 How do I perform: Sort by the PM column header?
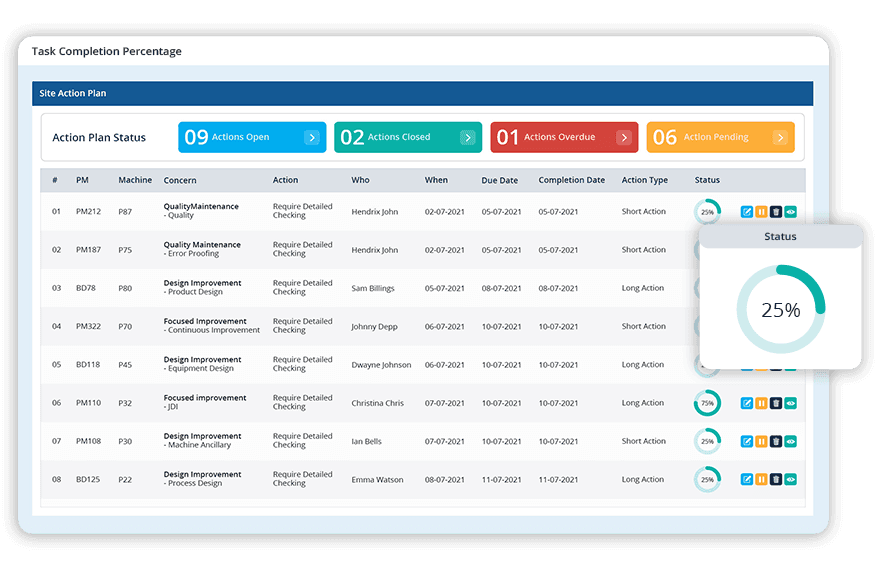82,180
